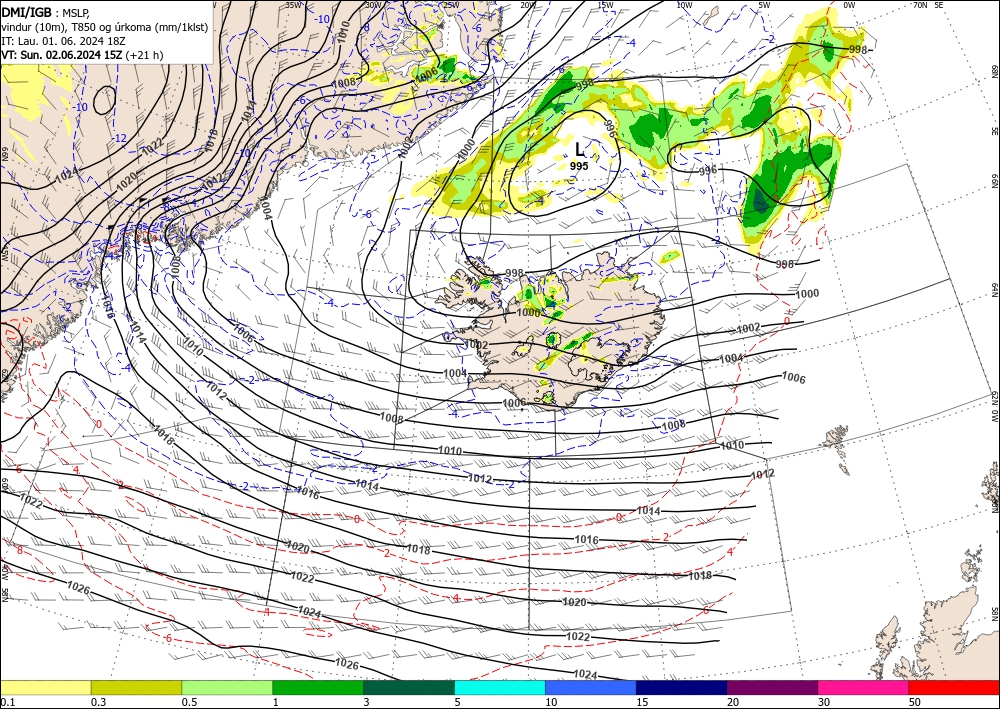Choose the navy 15 mm legend swatch

(x=682, y=687)
